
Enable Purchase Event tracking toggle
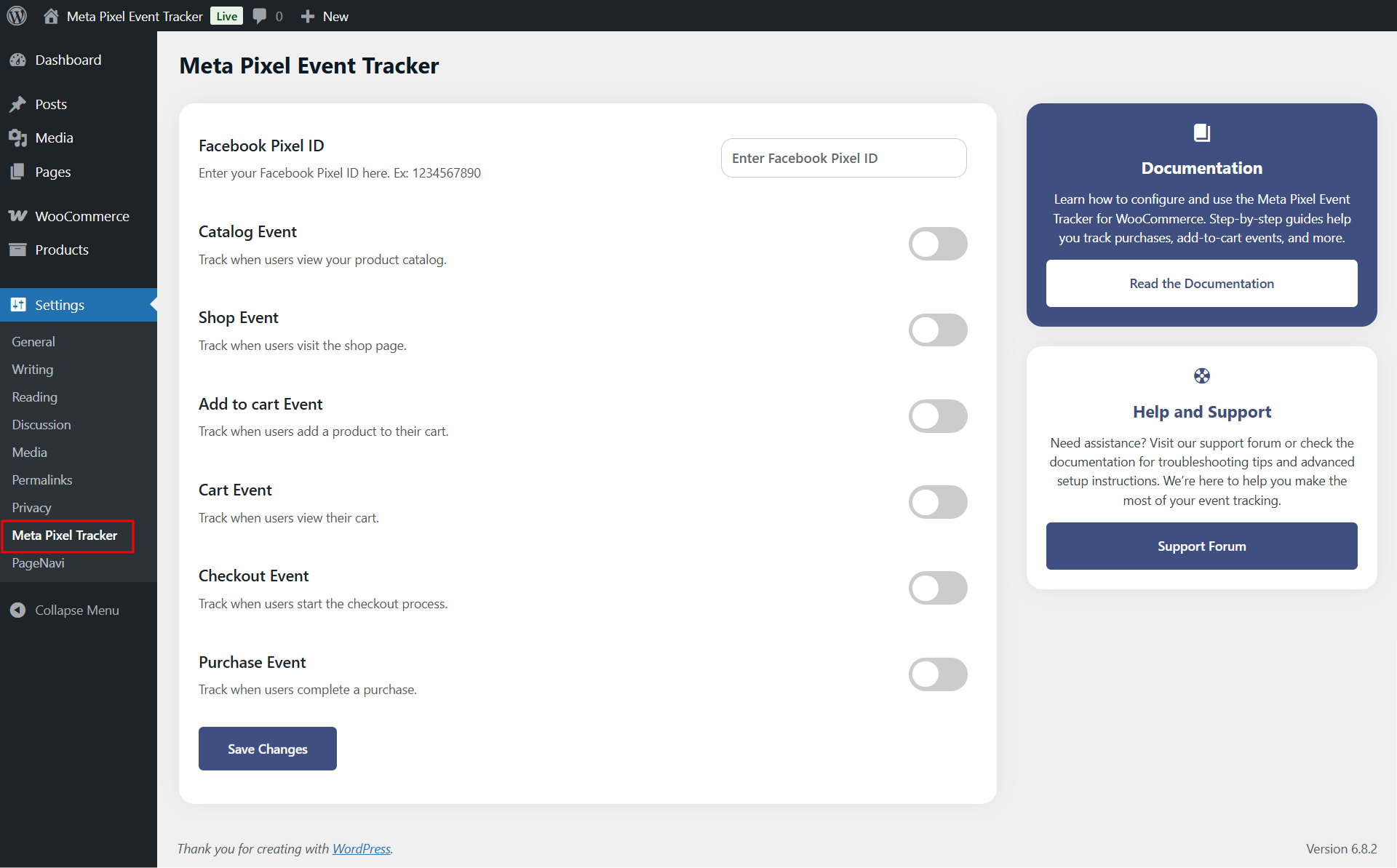[x=938, y=674]
